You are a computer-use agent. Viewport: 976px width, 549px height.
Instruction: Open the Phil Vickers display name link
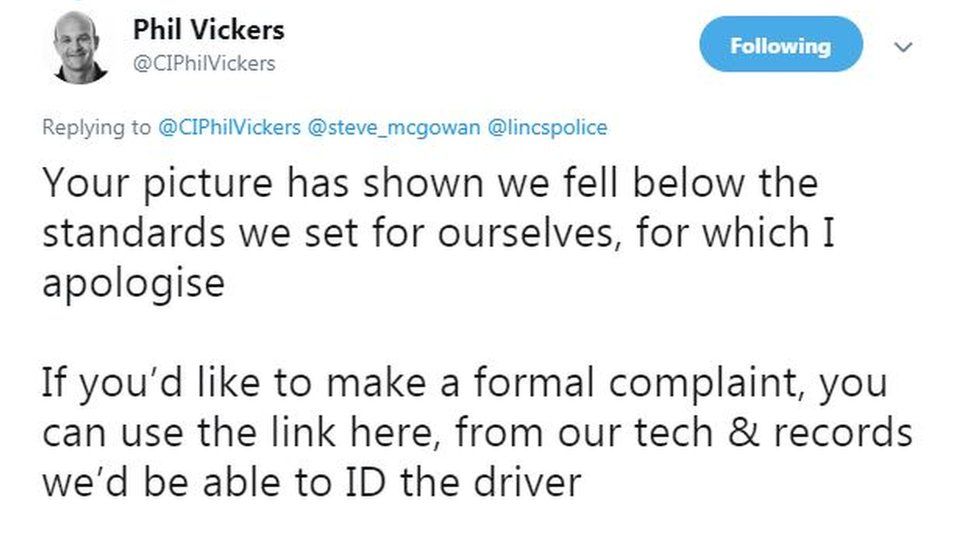coord(208,30)
